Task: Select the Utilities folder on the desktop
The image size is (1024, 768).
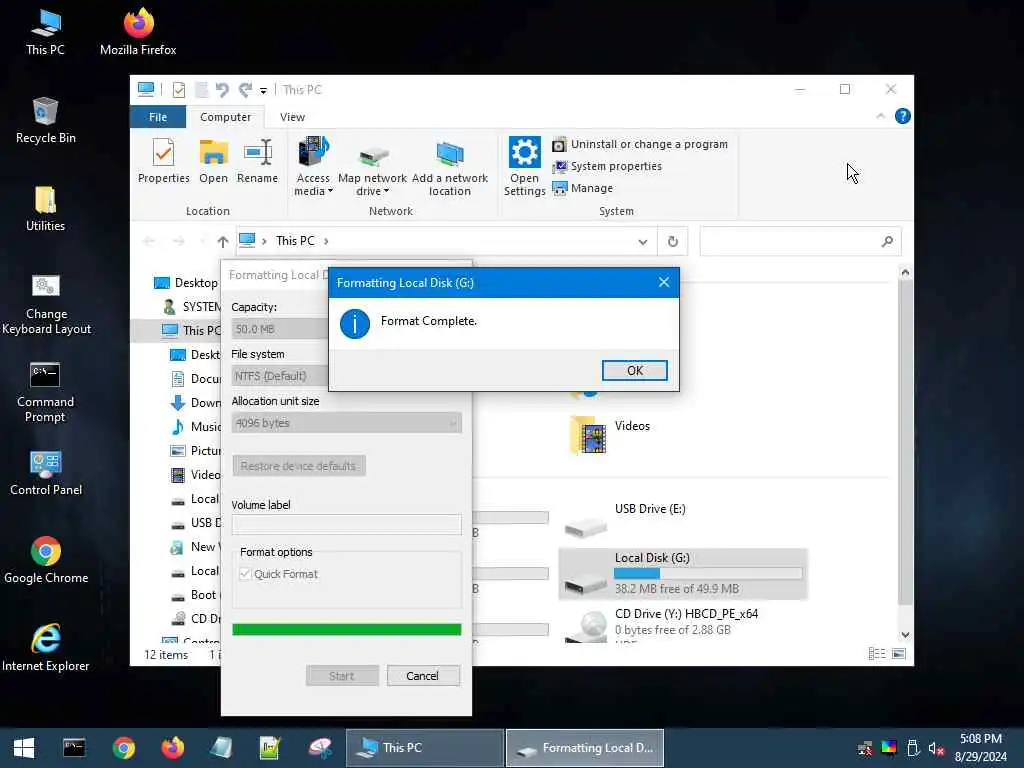Action: 45,208
